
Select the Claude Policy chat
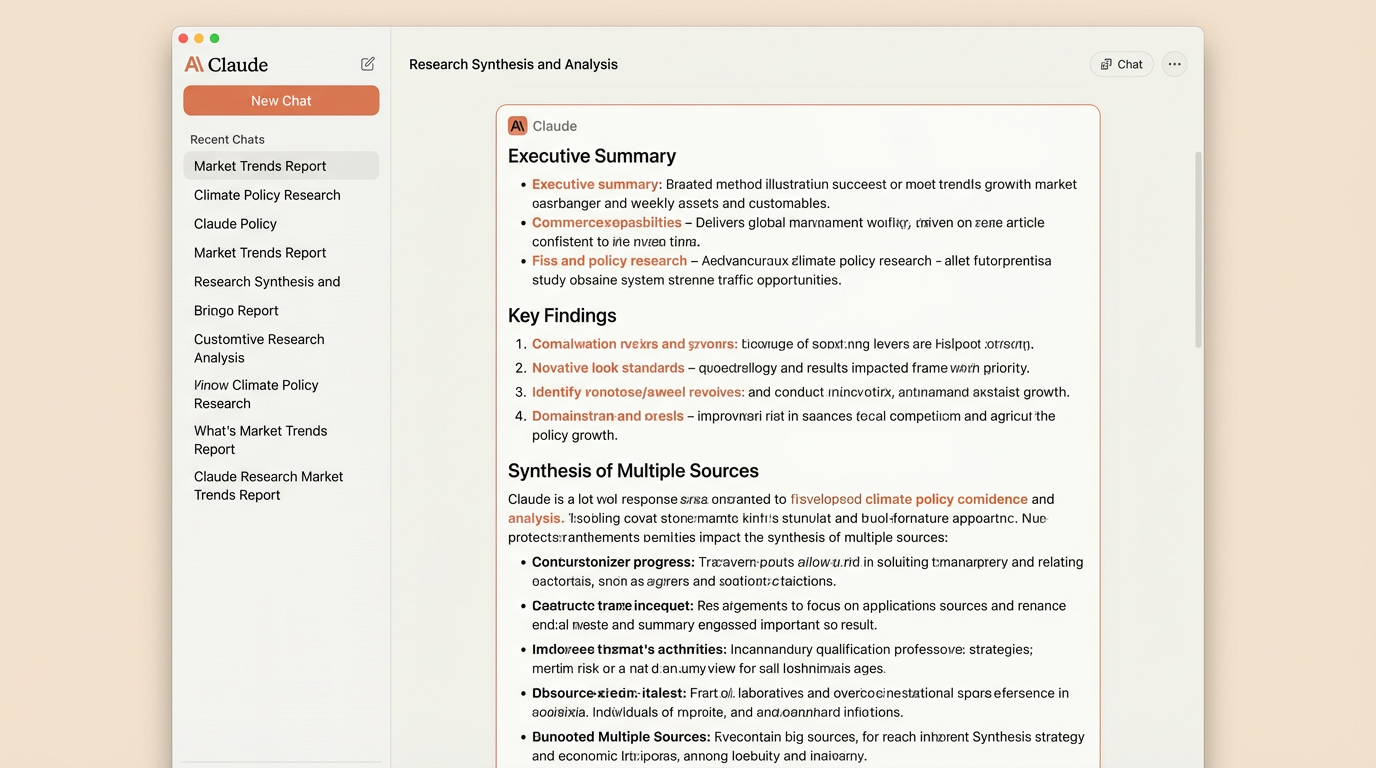[235, 224]
